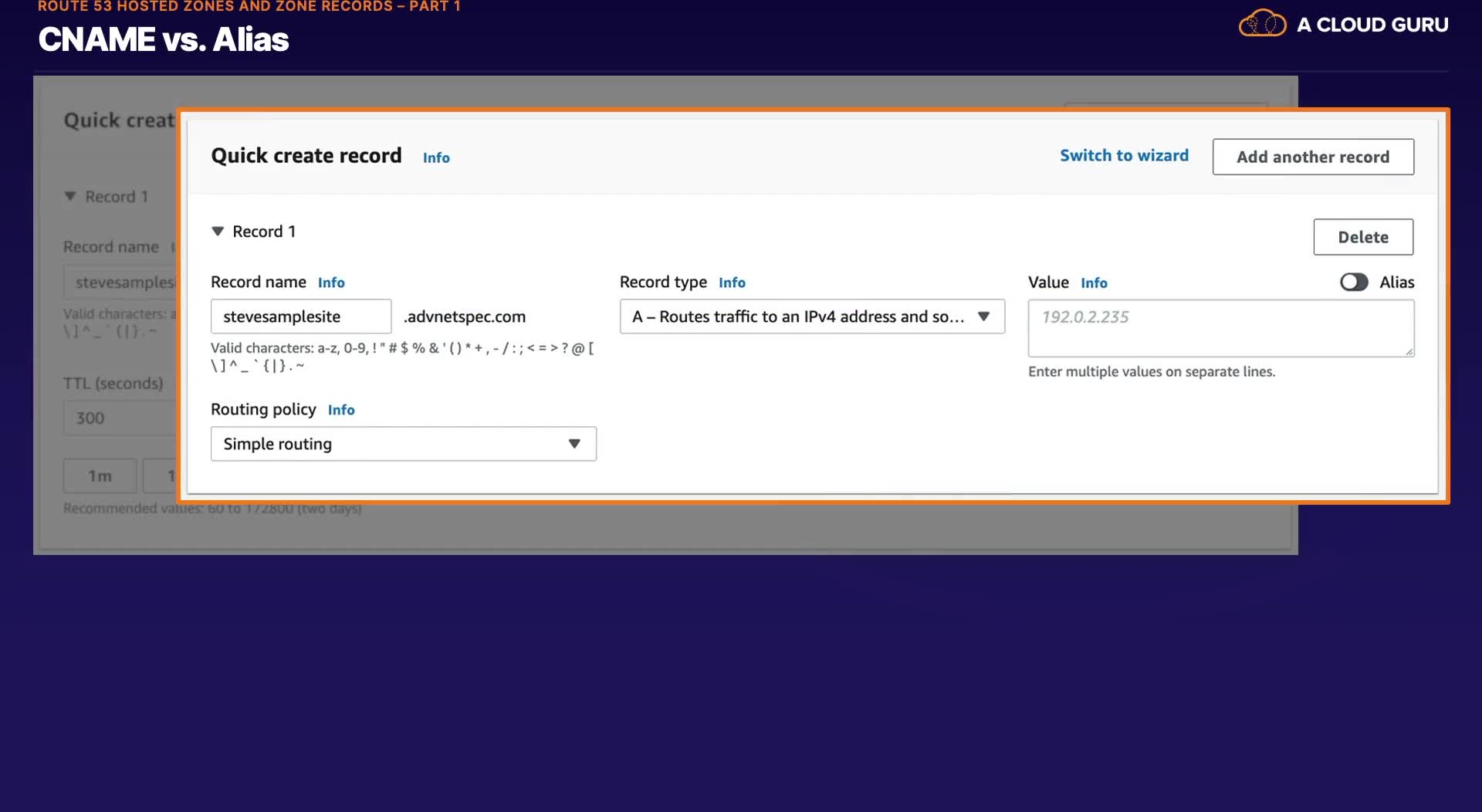Click the resize handle of Value box
The width and height of the screenshot is (1482, 812).
(1409, 351)
